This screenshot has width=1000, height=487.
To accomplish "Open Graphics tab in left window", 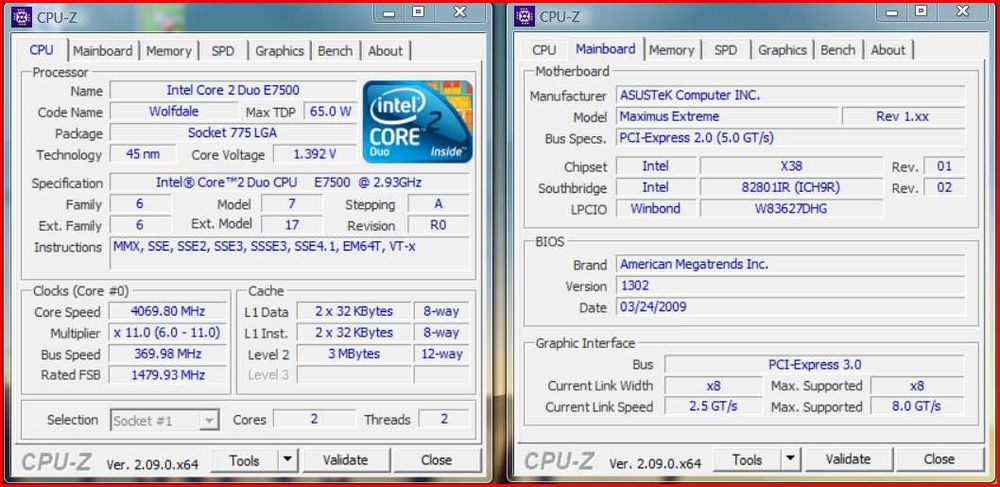I will pos(279,51).
